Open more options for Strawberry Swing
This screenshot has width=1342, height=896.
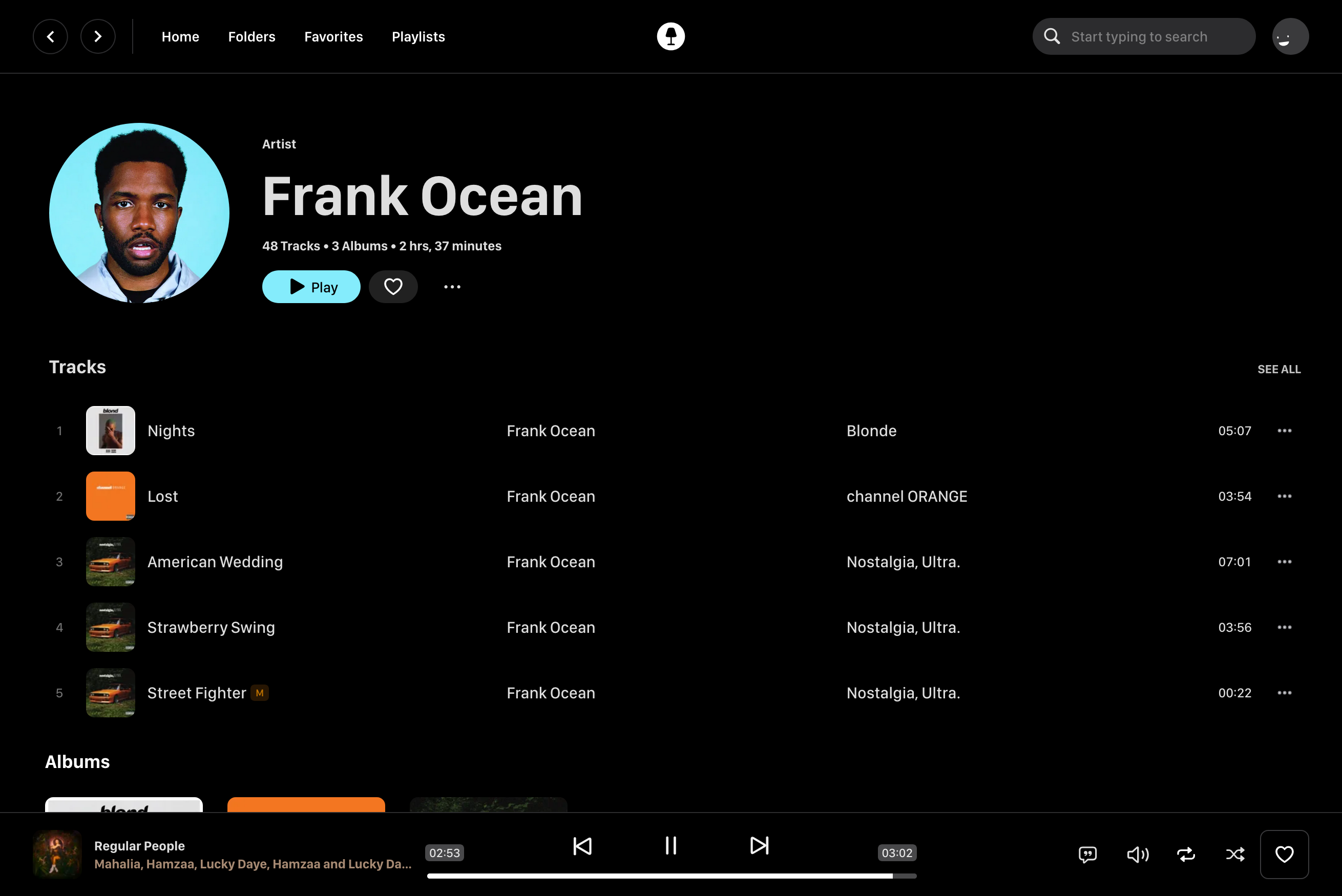pyautogui.click(x=1284, y=627)
